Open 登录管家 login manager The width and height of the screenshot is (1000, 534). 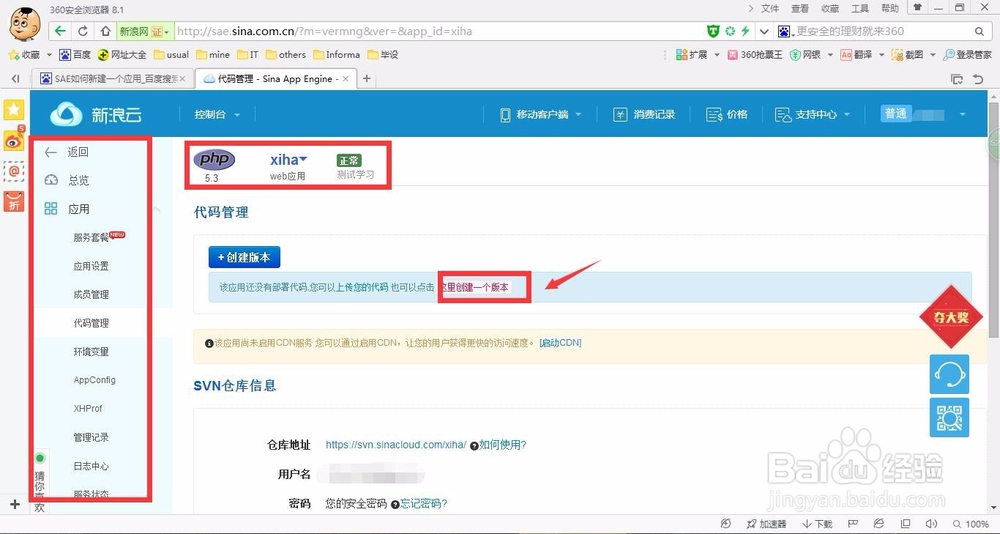pos(967,55)
